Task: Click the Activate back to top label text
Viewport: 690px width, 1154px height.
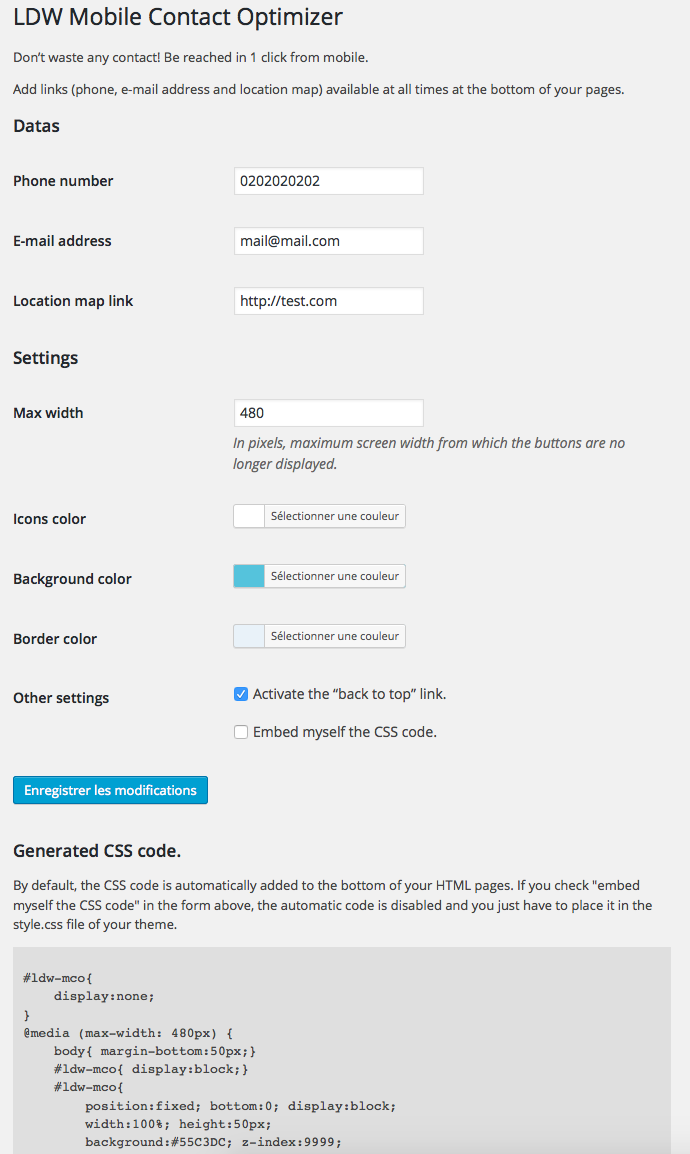Action: 349,694
